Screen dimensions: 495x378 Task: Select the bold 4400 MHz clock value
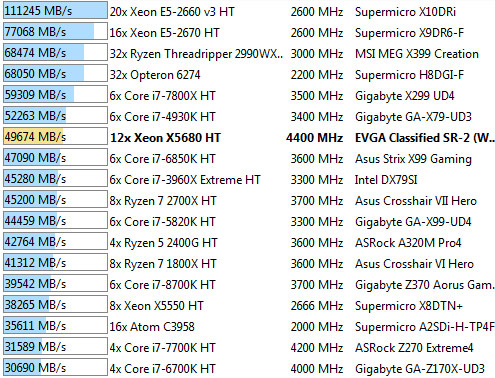(314, 138)
